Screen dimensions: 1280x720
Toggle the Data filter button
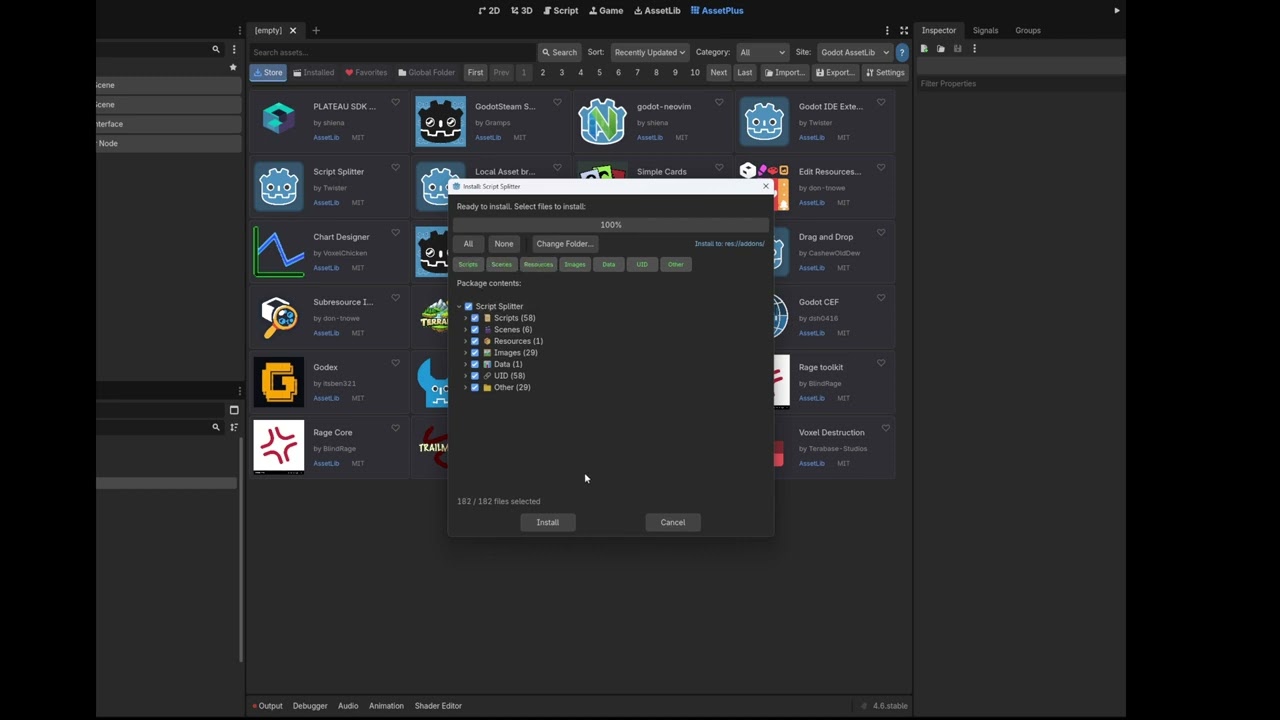(x=608, y=264)
